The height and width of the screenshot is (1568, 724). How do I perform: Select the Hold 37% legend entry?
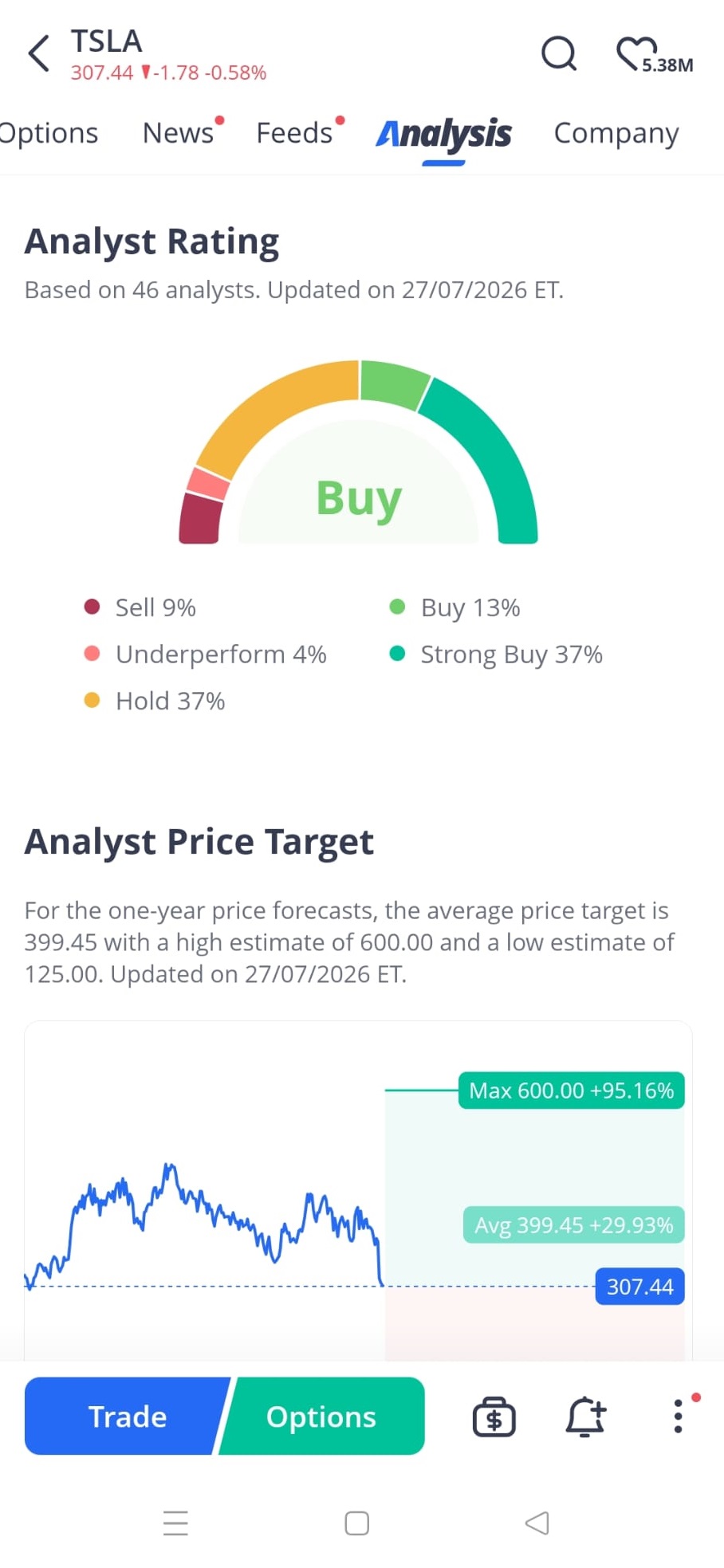tap(155, 701)
